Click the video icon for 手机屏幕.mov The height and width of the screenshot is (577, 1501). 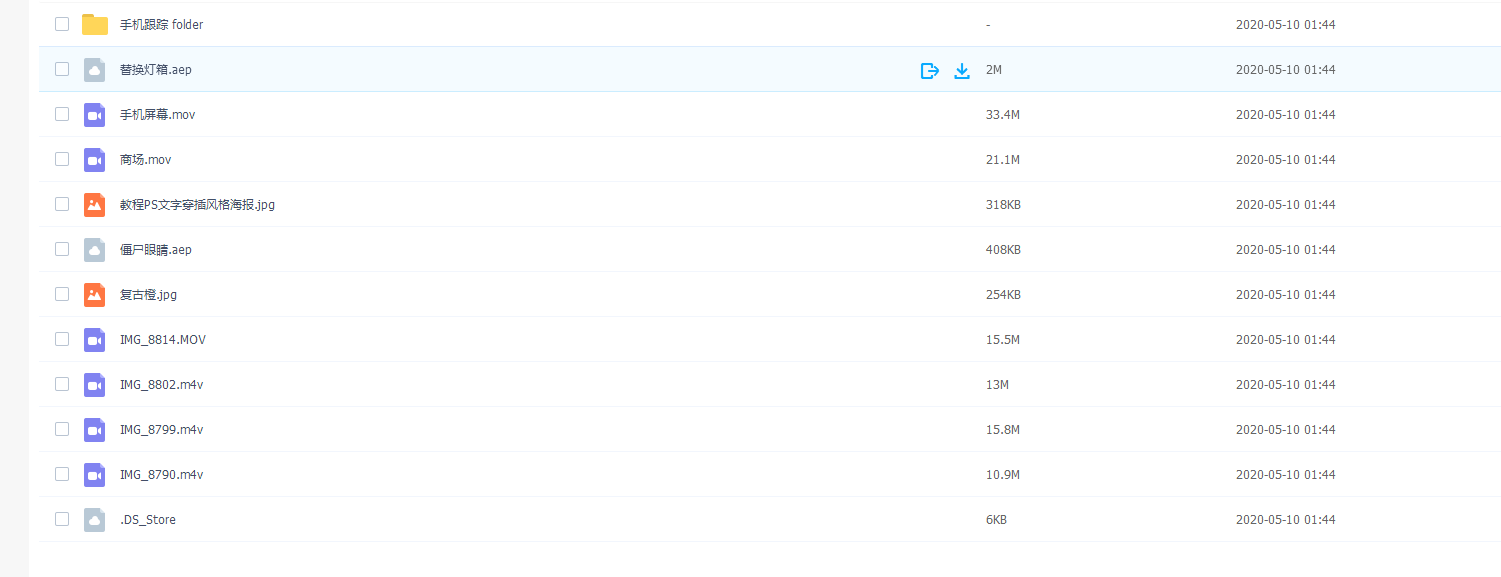pyautogui.click(x=95, y=114)
